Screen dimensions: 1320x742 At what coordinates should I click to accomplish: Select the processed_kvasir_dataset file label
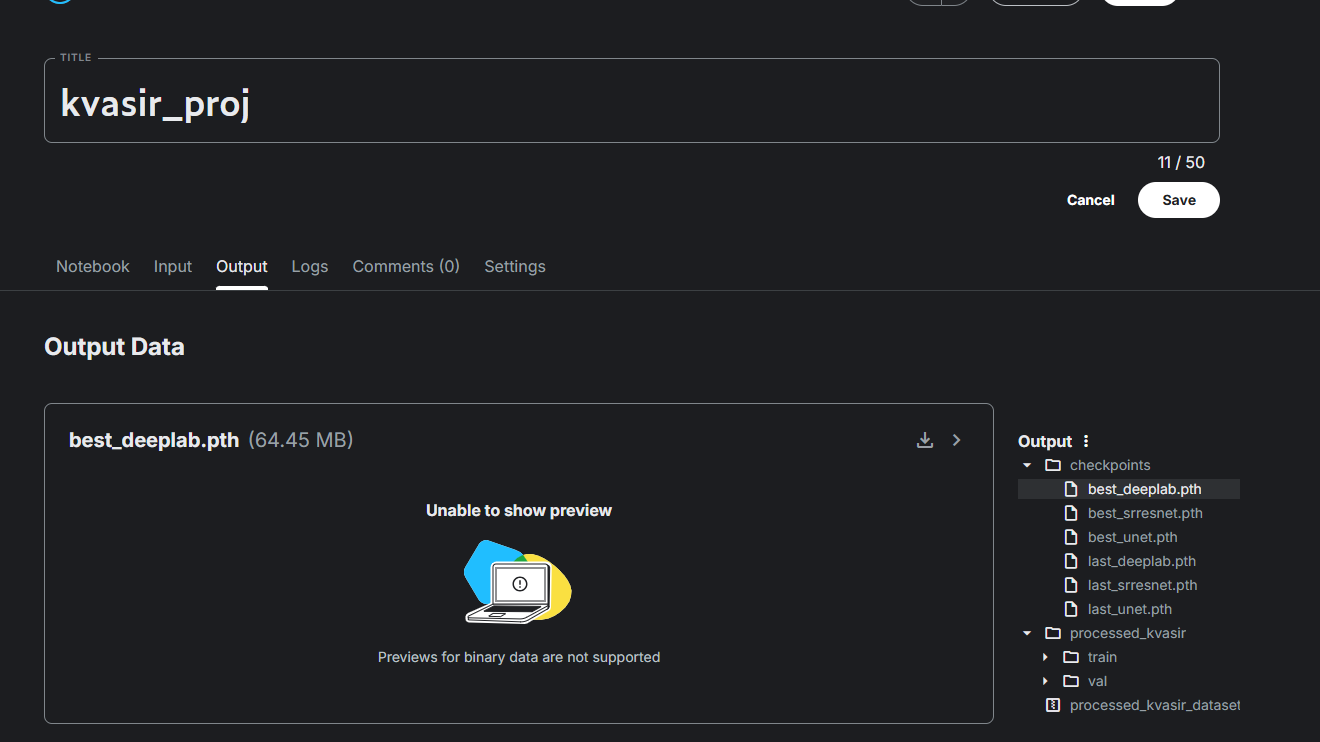tap(1155, 705)
